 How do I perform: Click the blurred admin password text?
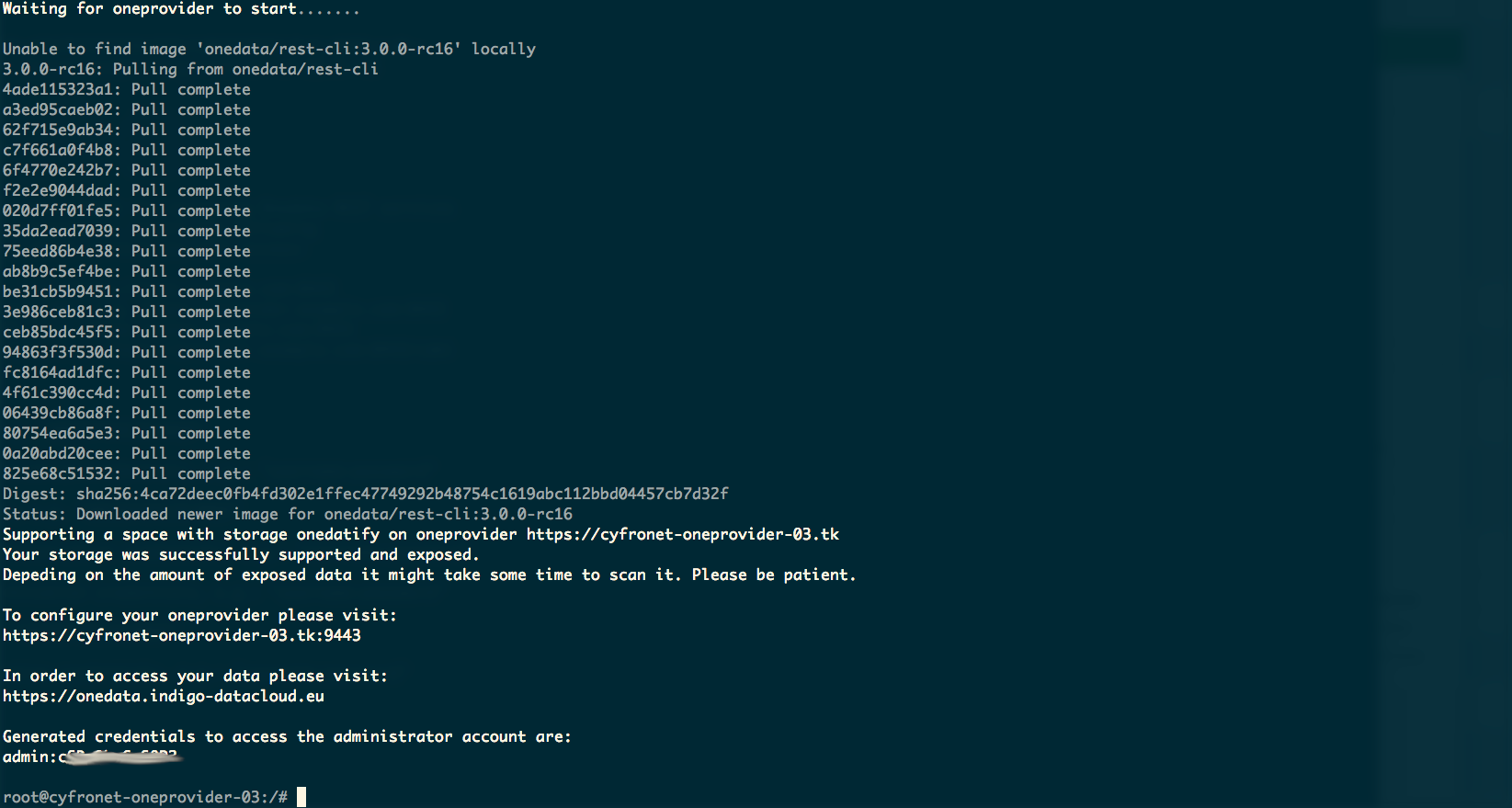(119, 757)
